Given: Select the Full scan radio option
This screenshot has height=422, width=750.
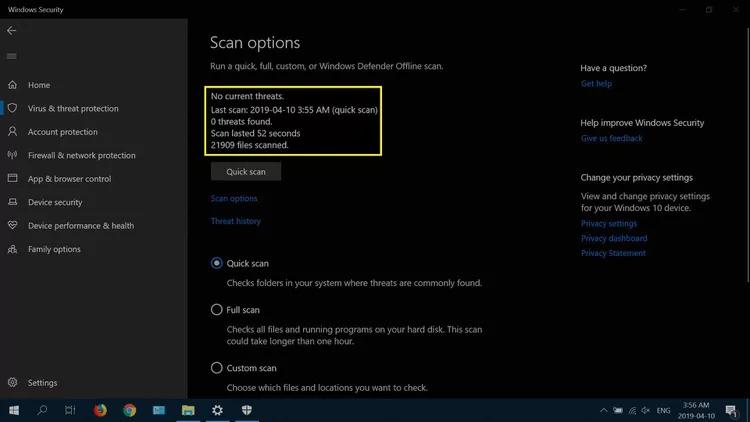Looking at the screenshot, I should (x=217, y=310).
